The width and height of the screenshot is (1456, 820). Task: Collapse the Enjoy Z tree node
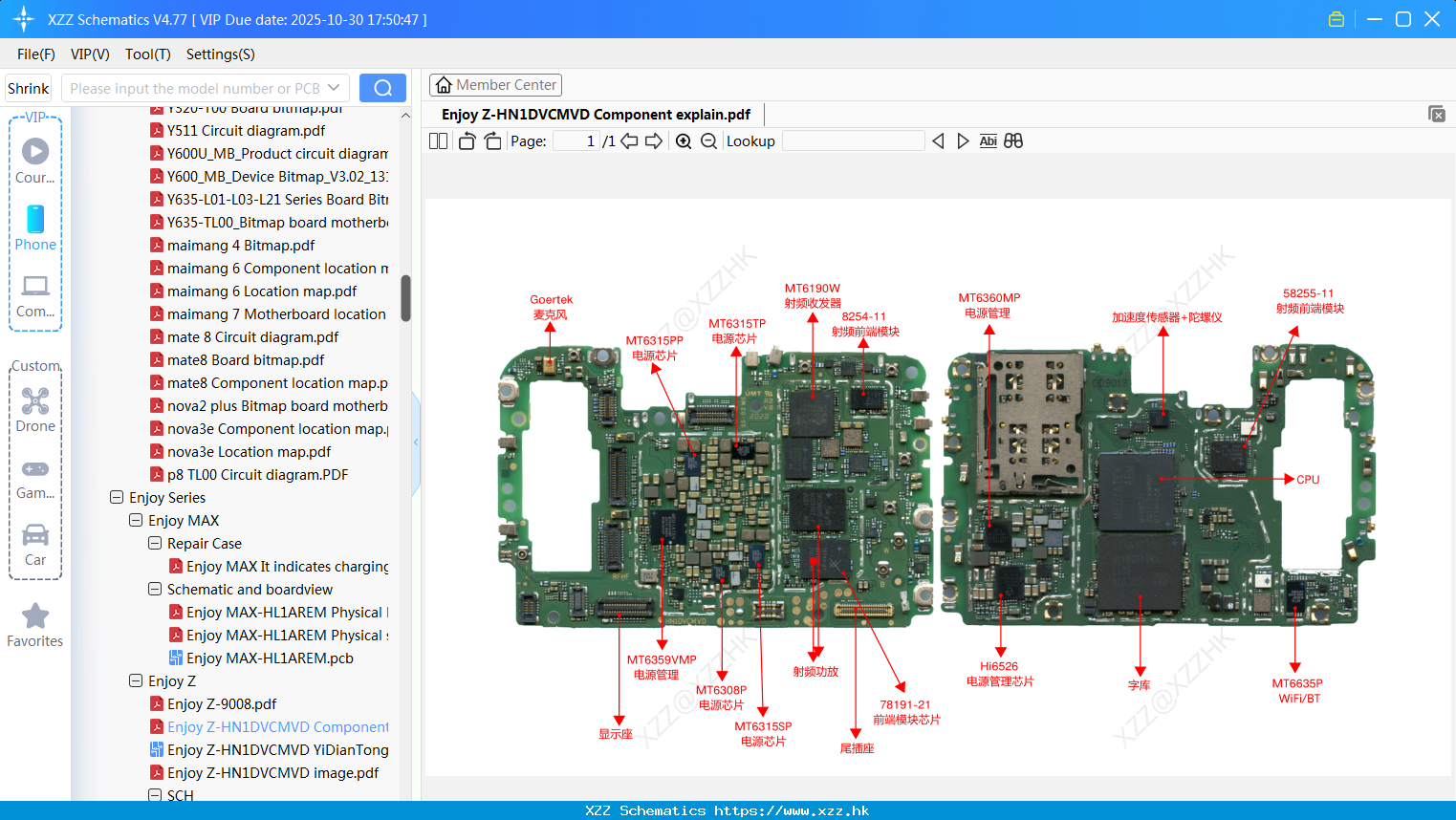(x=136, y=680)
